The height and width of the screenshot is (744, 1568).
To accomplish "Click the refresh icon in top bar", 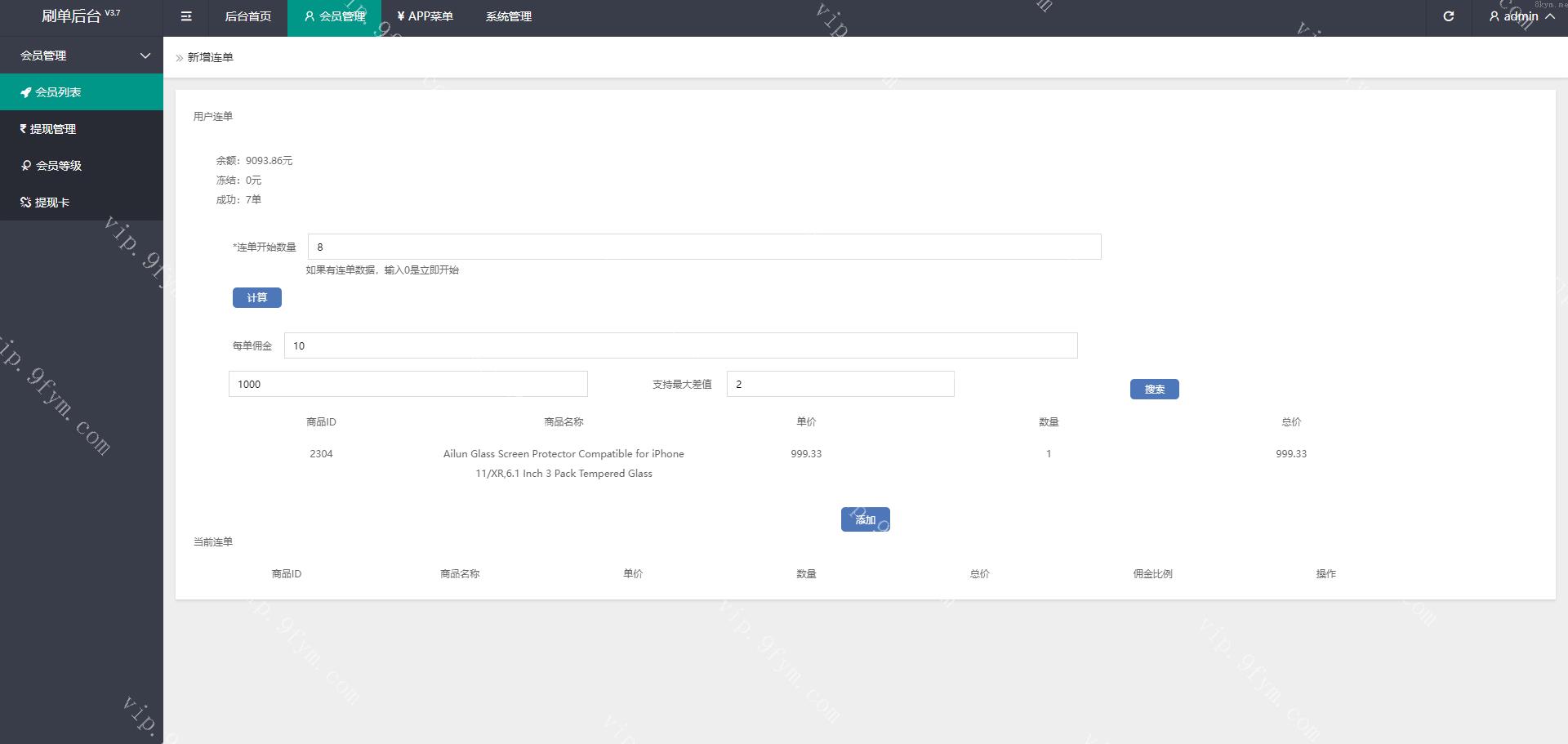I will [1448, 16].
